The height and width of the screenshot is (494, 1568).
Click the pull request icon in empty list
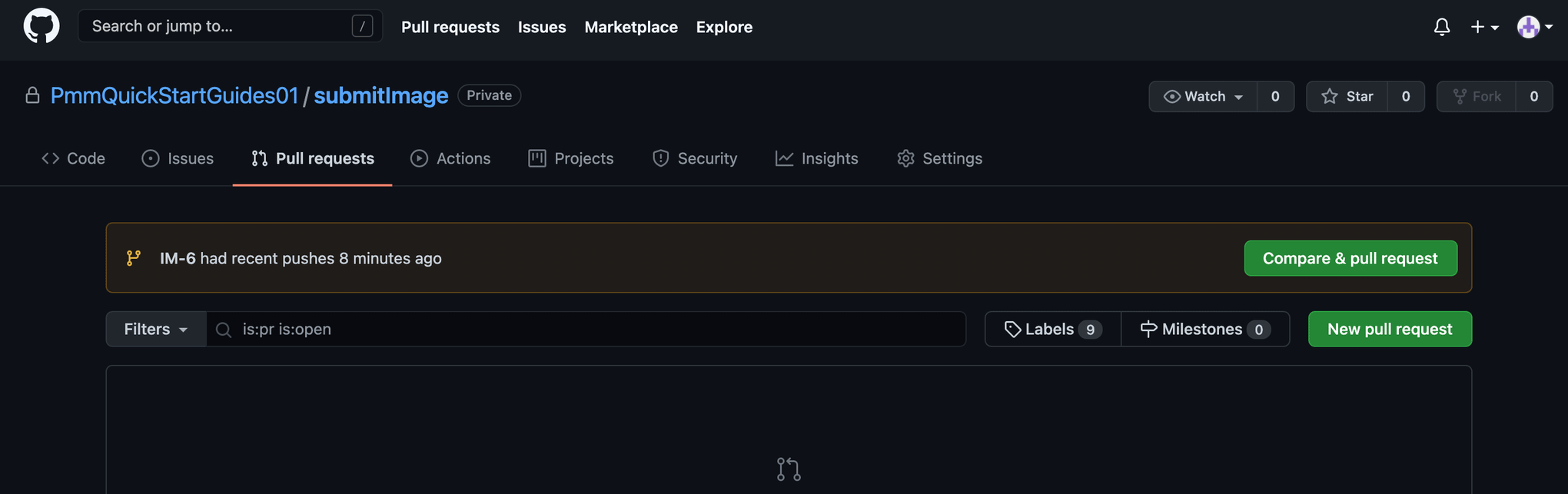789,469
